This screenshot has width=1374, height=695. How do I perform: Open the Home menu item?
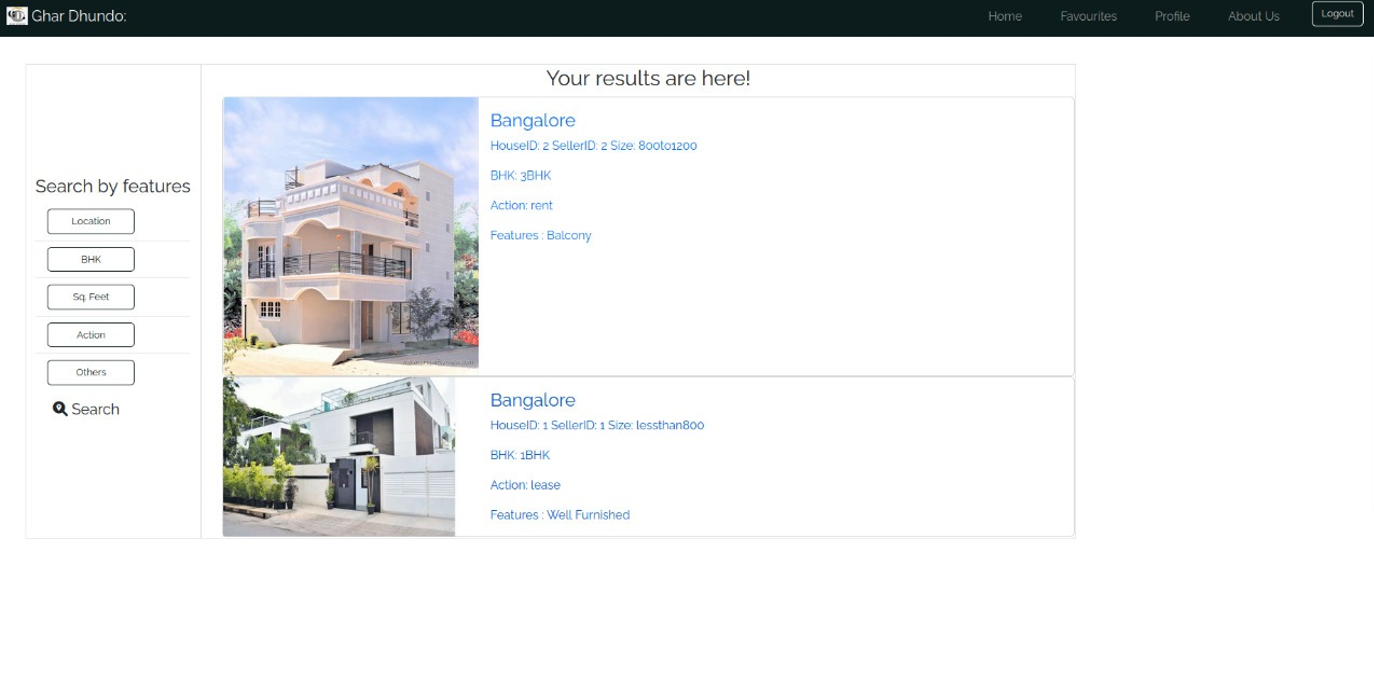coord(1005,16)
